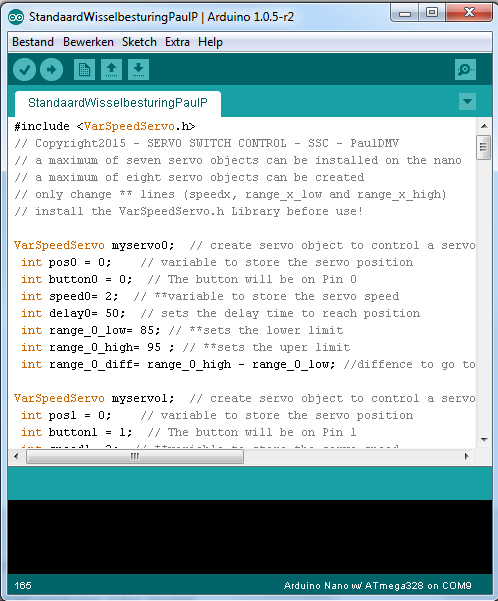This screenshot has height=601, width=498.
Task: Click the black console output area
Action: click(x=250, y=537)
